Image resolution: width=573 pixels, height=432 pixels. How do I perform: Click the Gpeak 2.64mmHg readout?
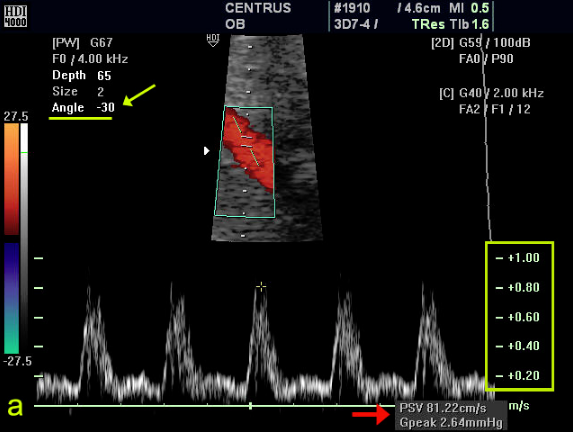click(x=451, y=422)
